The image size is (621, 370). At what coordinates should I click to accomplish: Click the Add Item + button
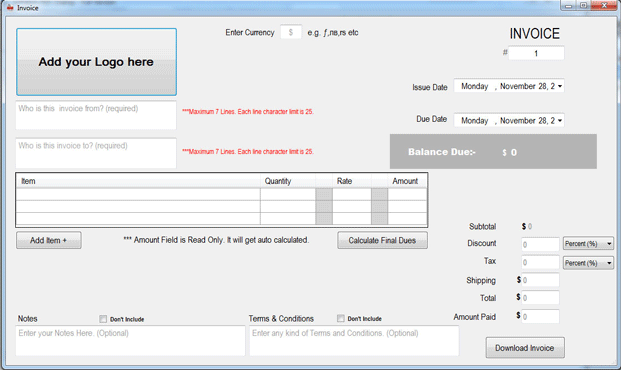(49, 240)
